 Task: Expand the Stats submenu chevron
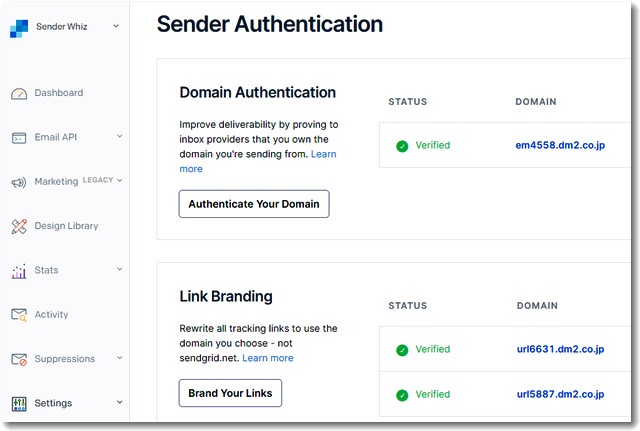[x=120, y=269]
